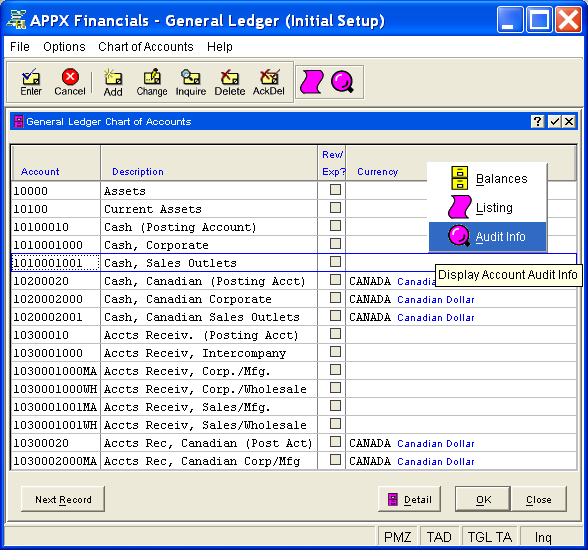The width and height of the screenshot is (588, 550).
Task: Select the Inquire mode toolbar icon
Action: 191,82
